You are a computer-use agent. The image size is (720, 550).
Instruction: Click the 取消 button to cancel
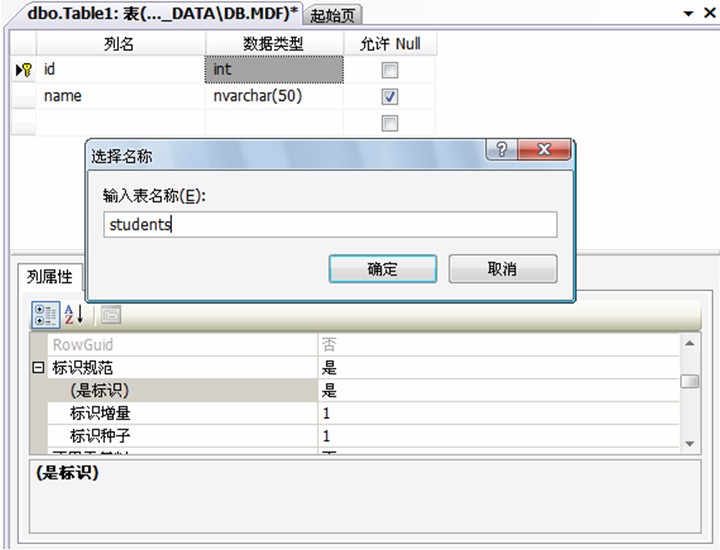[x=502, y=269]
